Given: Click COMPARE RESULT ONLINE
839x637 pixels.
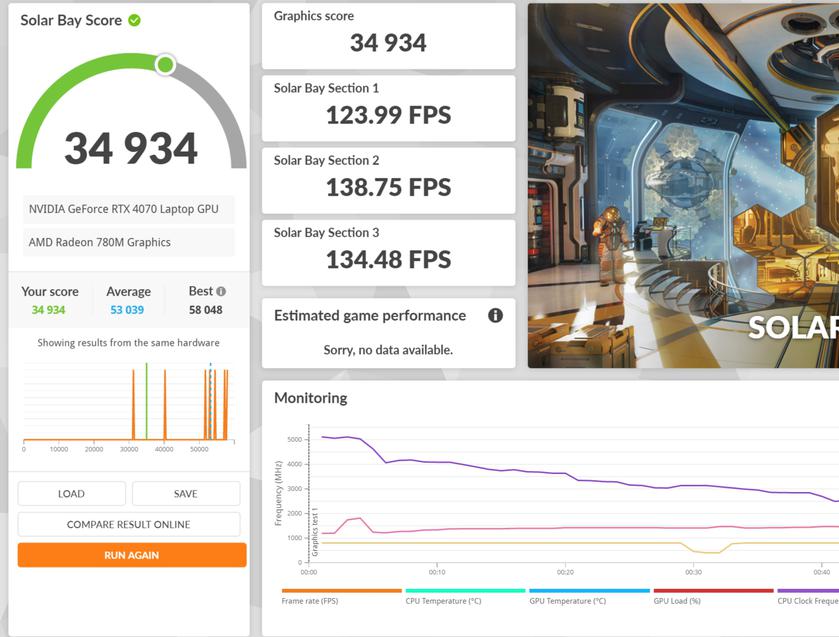Looking at the screenshot, I should click(128, 524).
